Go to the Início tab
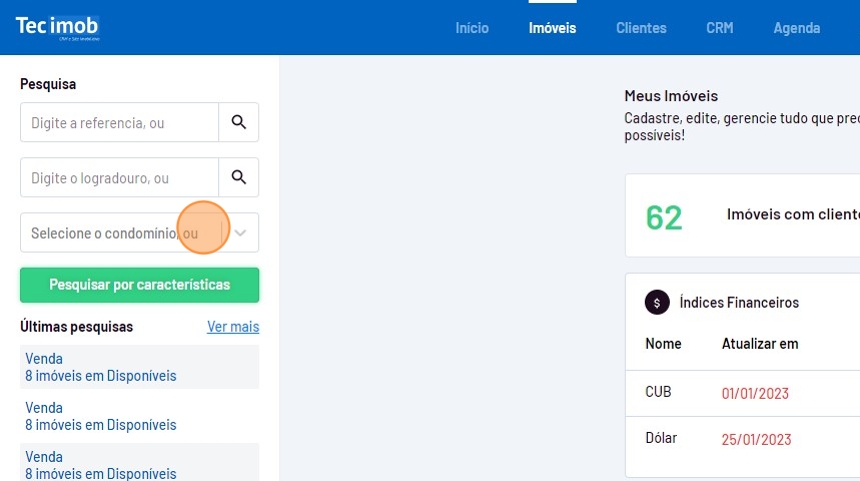Viewport: 860px width, 481px height. (x=472, y=28)
